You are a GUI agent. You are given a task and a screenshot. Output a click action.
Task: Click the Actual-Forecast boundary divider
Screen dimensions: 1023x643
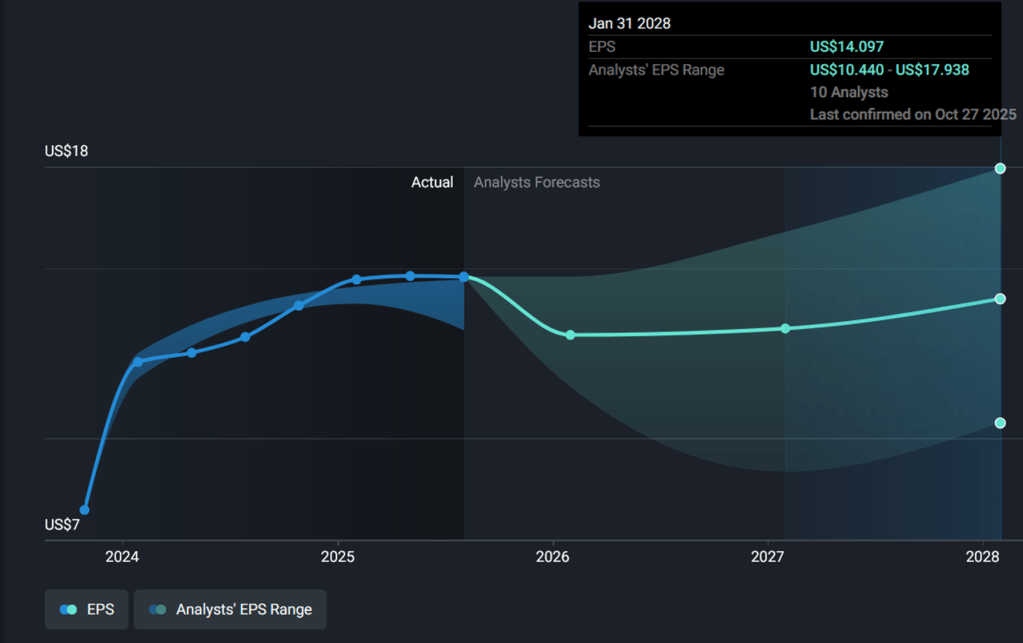tap(464, 350)
